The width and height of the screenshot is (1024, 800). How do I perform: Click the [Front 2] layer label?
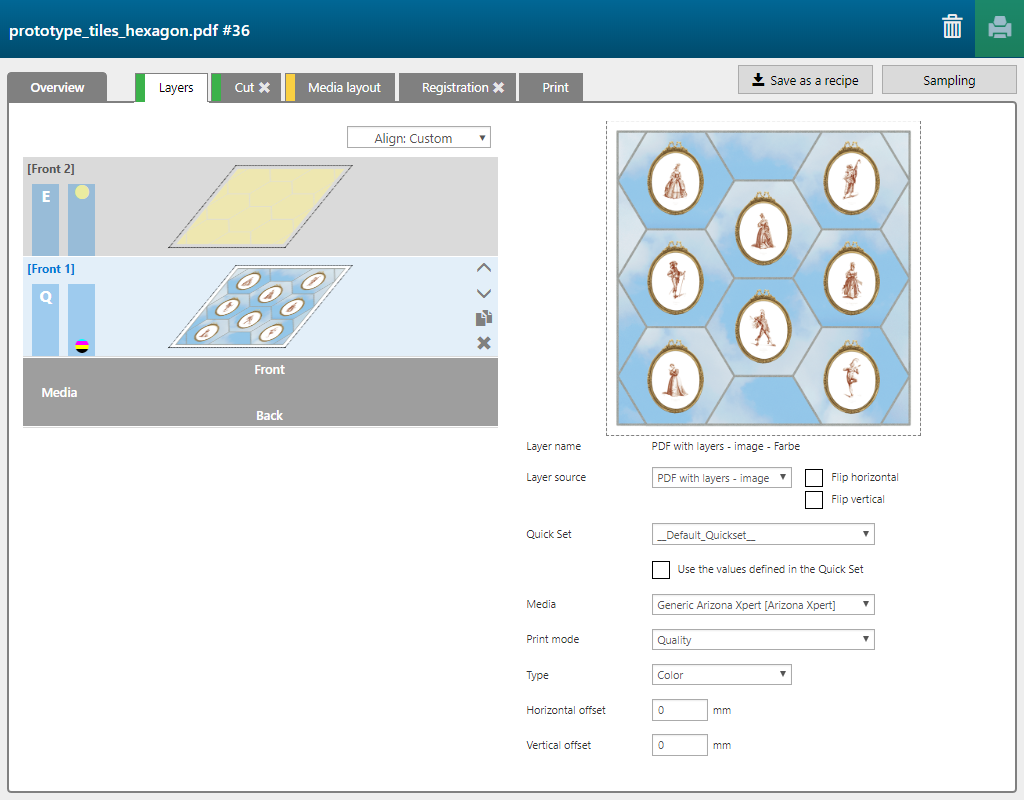pyautogui.click(x=51, y=168)
